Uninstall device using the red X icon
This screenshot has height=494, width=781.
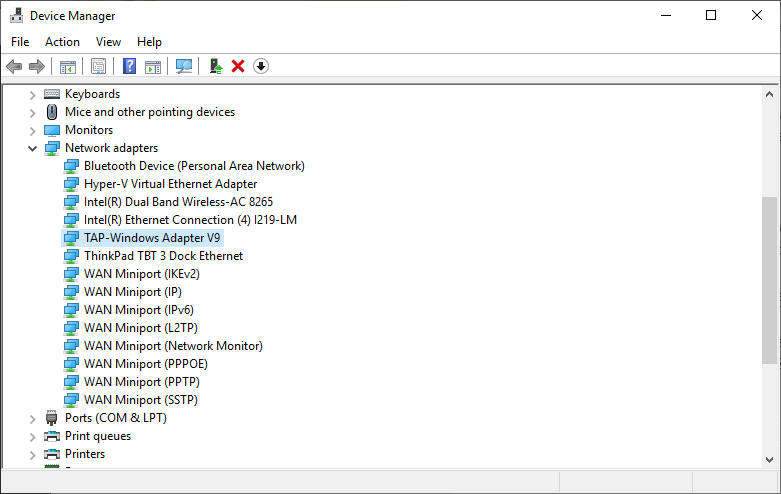(x=238, y=66)
